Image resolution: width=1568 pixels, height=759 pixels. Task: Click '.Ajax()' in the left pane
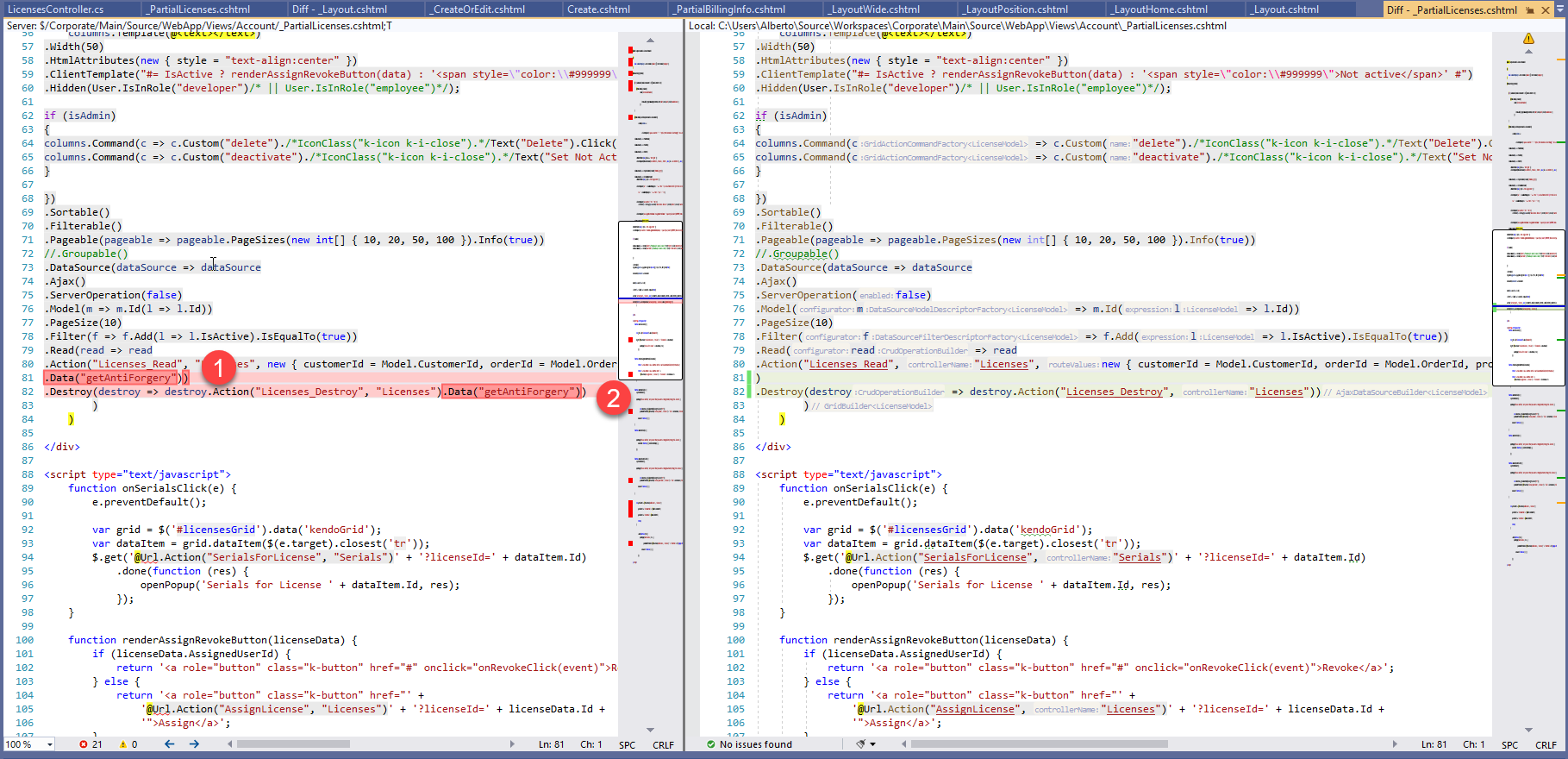(x=66, y=281)
